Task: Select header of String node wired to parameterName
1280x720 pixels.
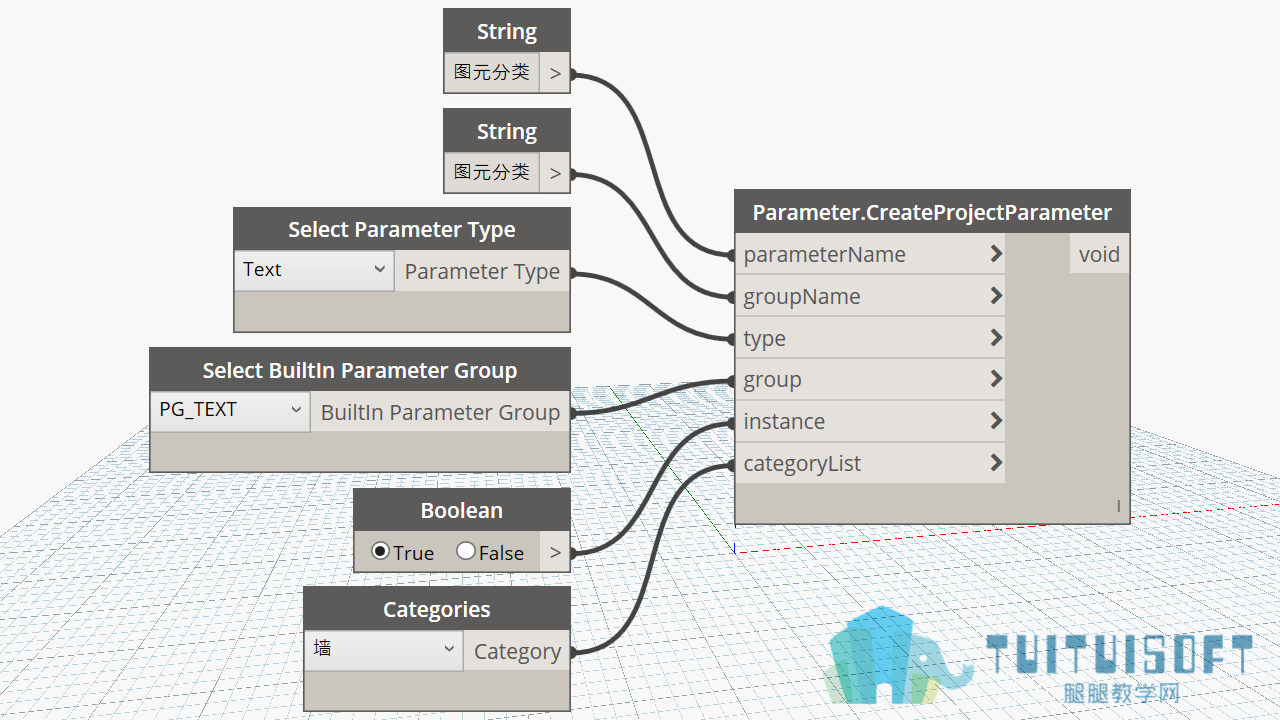Action: [507, 31]
